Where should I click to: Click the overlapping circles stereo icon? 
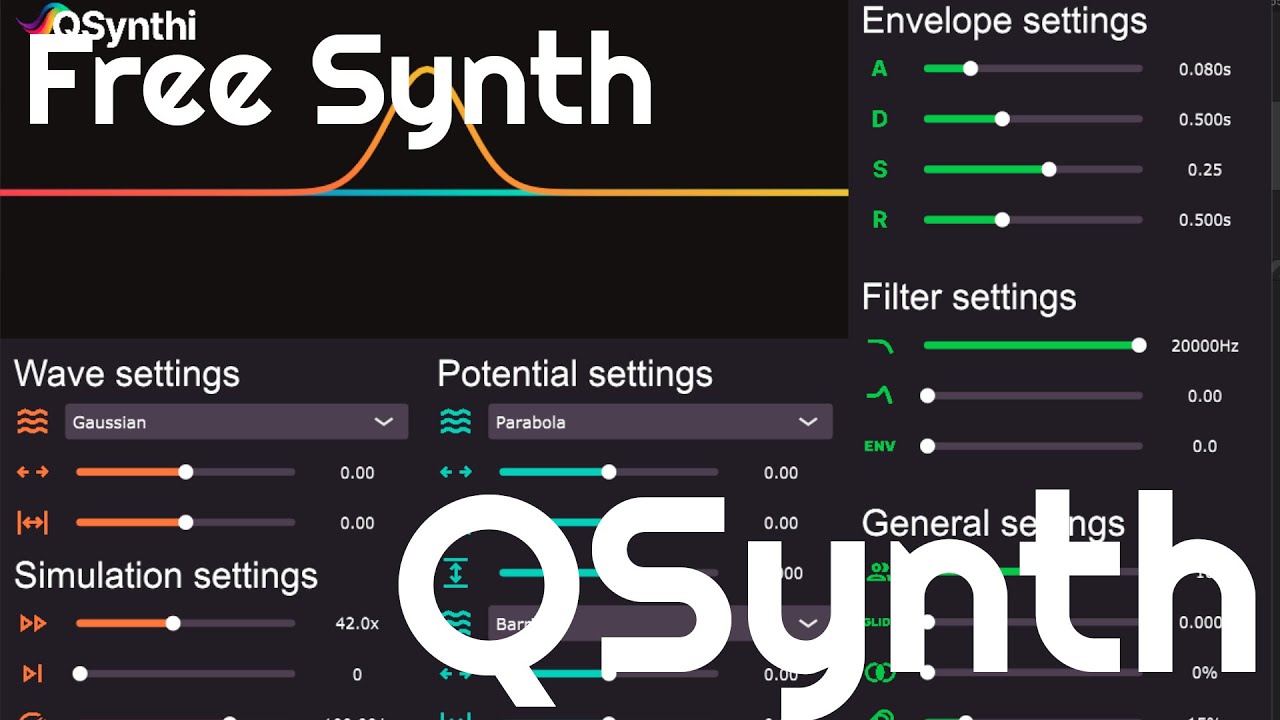(x=880, y=673)
